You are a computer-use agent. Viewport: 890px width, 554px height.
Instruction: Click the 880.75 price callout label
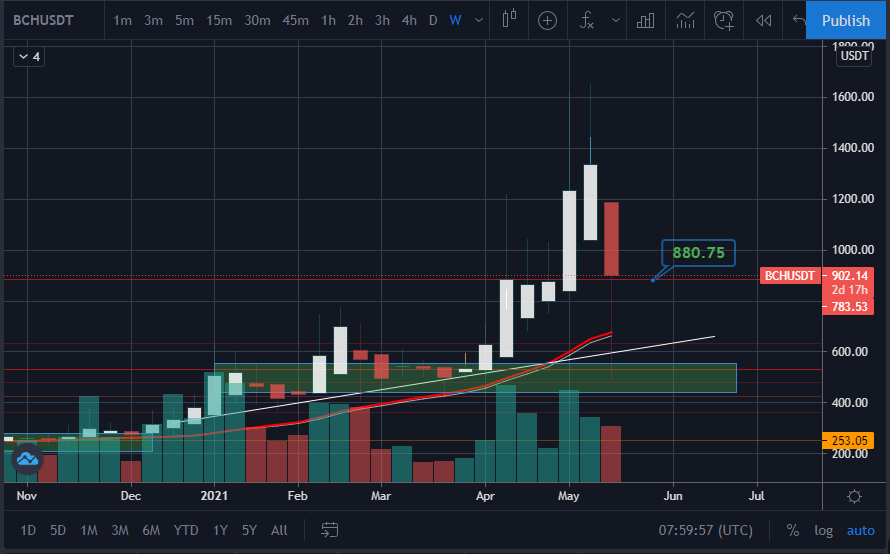699,253
